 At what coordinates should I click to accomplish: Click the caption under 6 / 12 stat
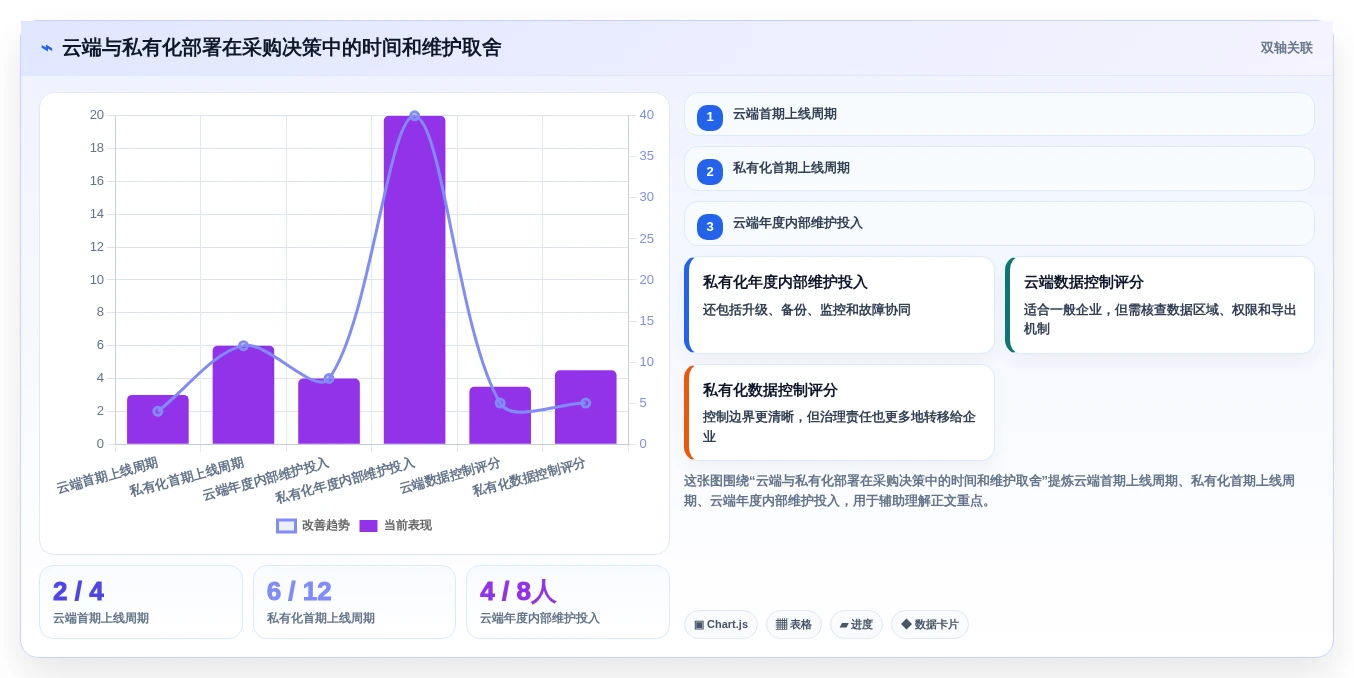pos(321,619)
